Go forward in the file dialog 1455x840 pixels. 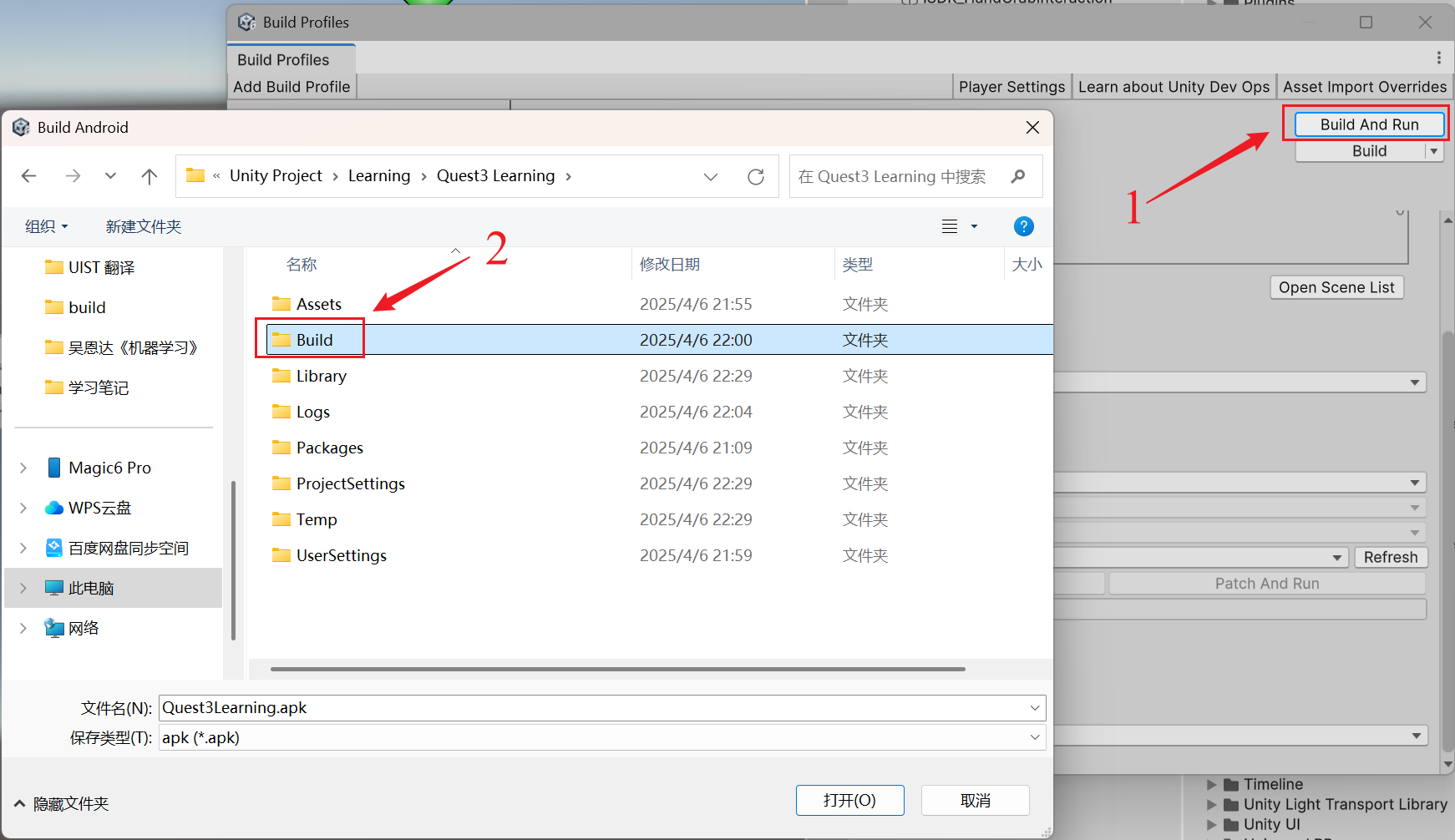tap(74, 176)
